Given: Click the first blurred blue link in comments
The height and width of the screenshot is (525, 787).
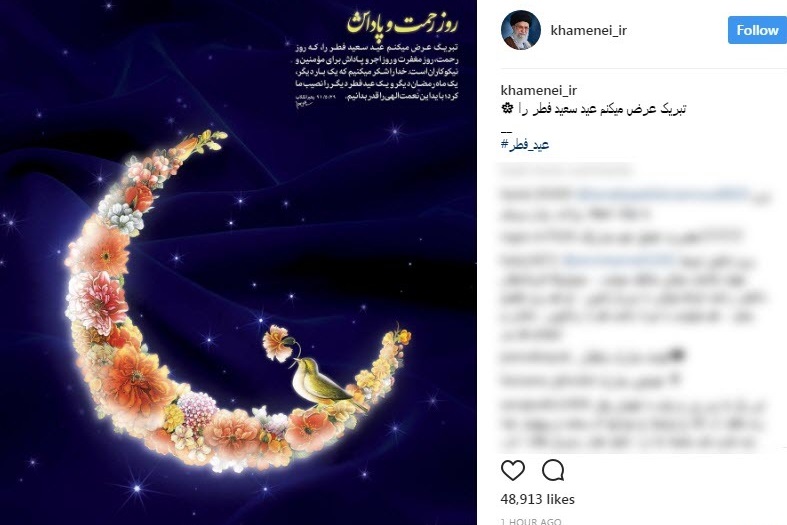Looking at the screenshot, I should point(663,194).
